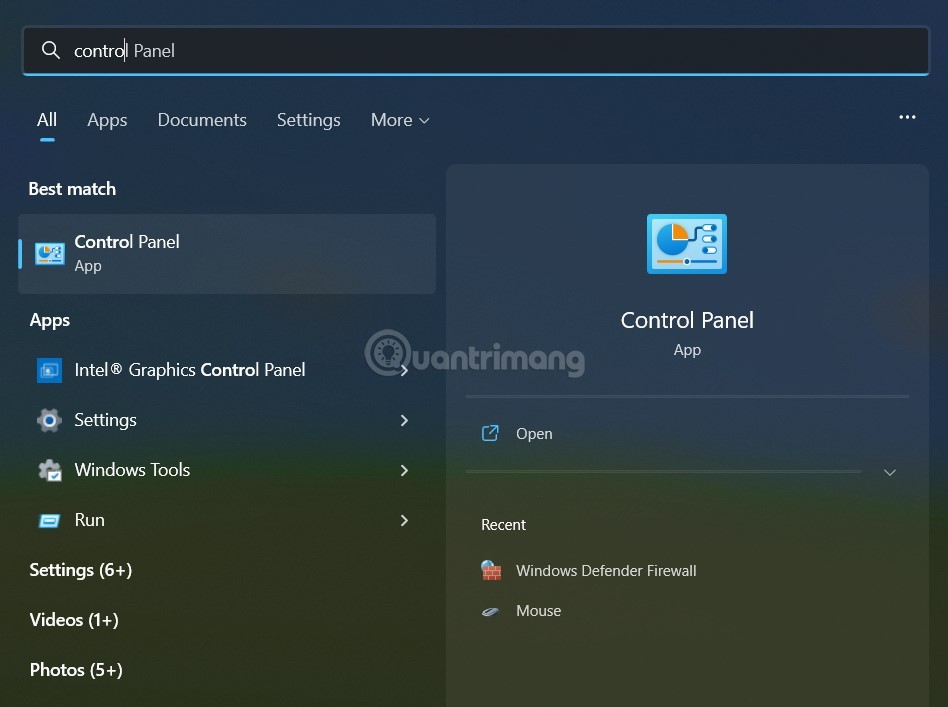
Task: Switch to the Documents tab
Action: tap(201, 120)
